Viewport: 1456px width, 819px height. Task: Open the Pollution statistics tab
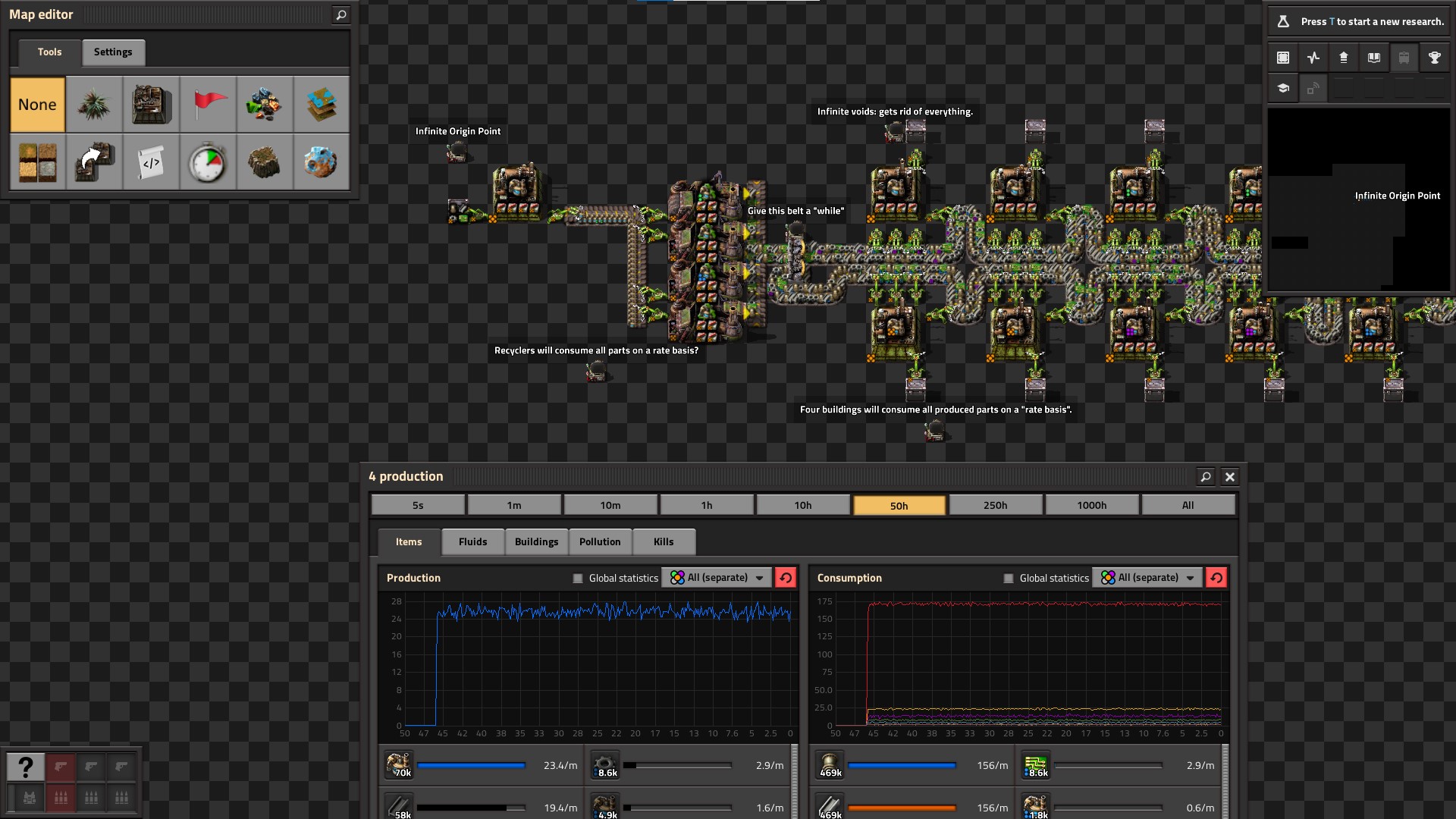[600, 541]
